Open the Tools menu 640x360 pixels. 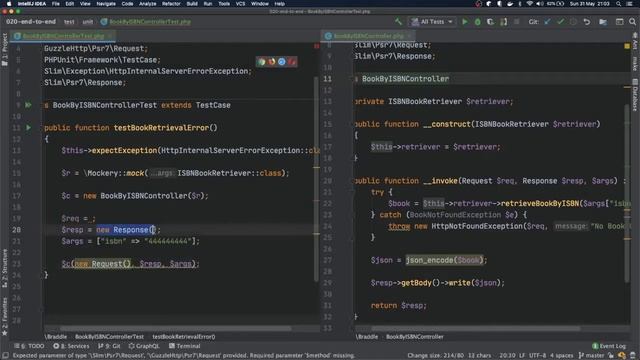pyautogui.click(x=224, y=4)
